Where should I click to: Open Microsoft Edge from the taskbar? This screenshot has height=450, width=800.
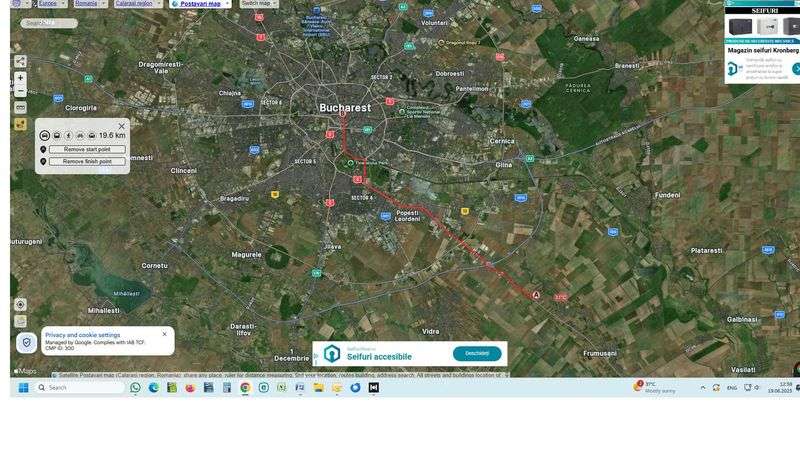[x=154, y=388]
